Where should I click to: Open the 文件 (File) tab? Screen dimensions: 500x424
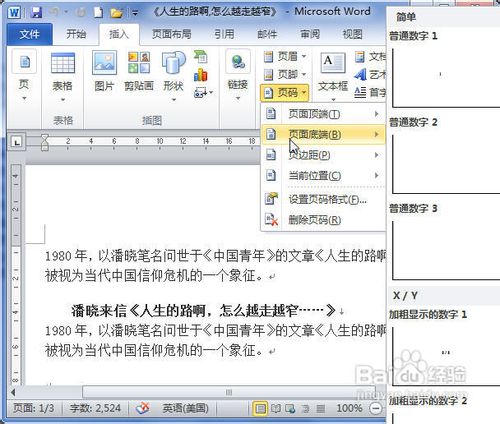click(x=29, y=34)
